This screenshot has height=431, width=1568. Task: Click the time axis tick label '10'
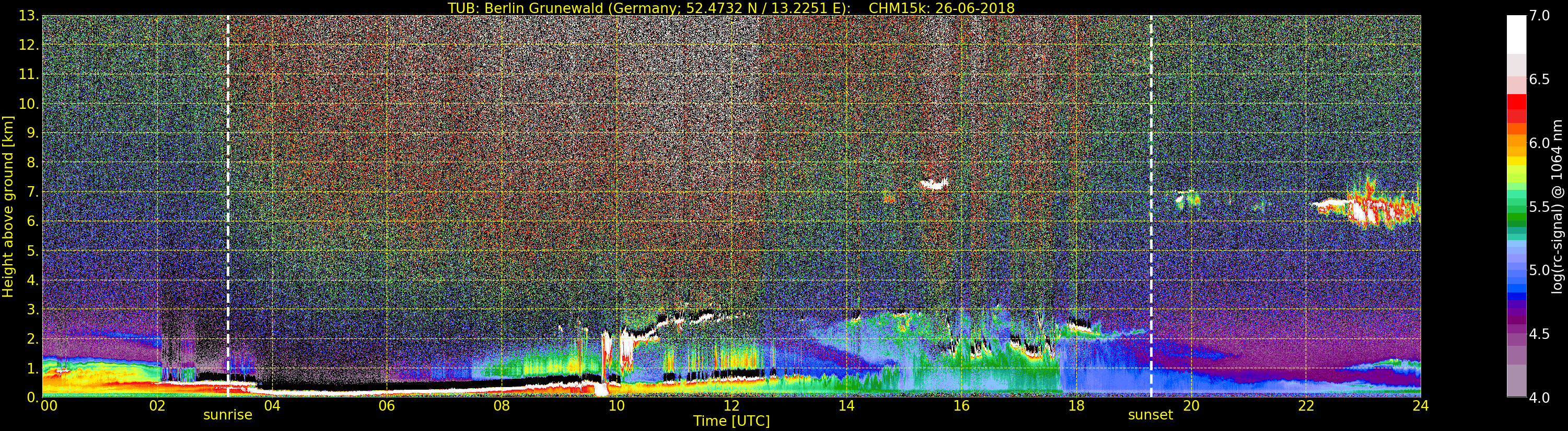point(617,406)
